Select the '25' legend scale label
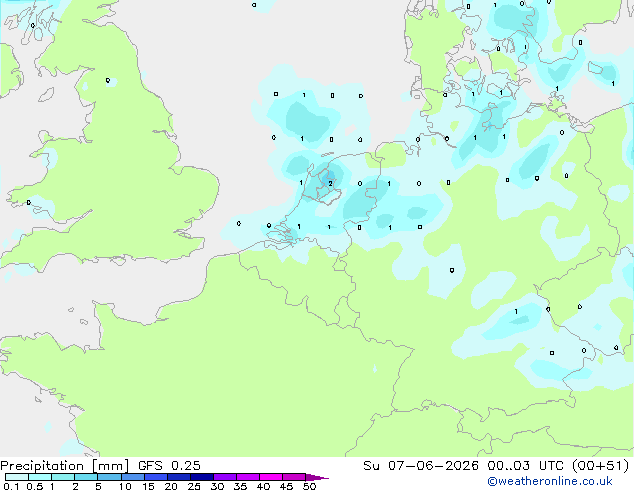 coord(194,486)
